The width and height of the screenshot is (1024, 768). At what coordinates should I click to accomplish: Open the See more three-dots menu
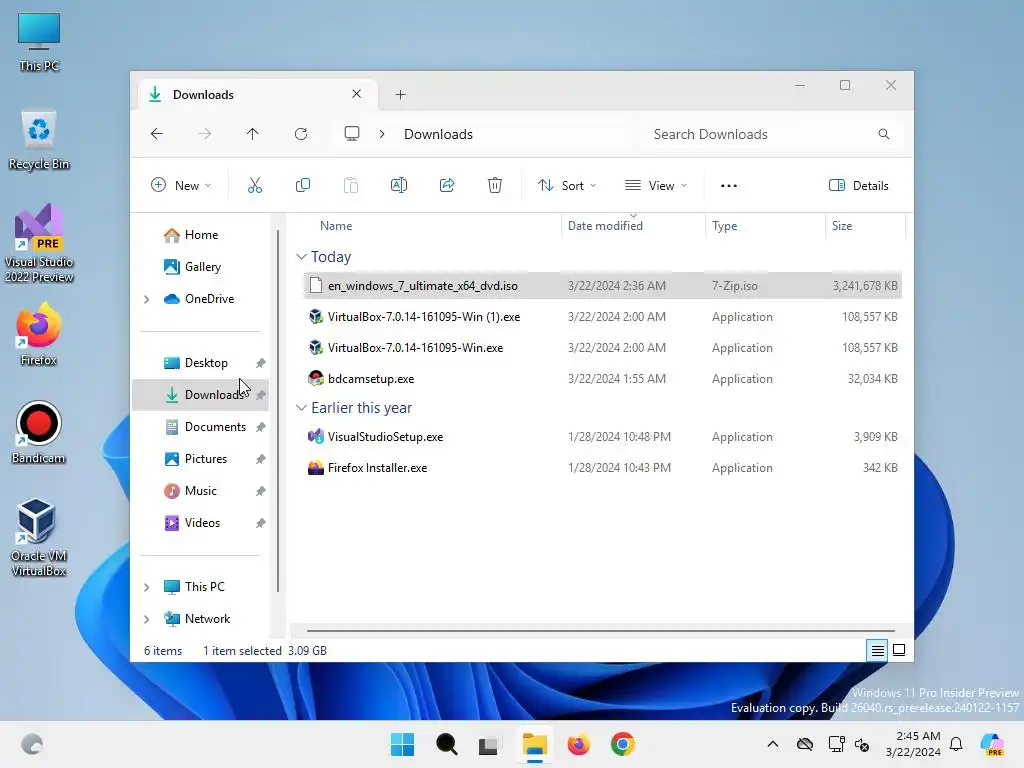click(x=729, y=185)
